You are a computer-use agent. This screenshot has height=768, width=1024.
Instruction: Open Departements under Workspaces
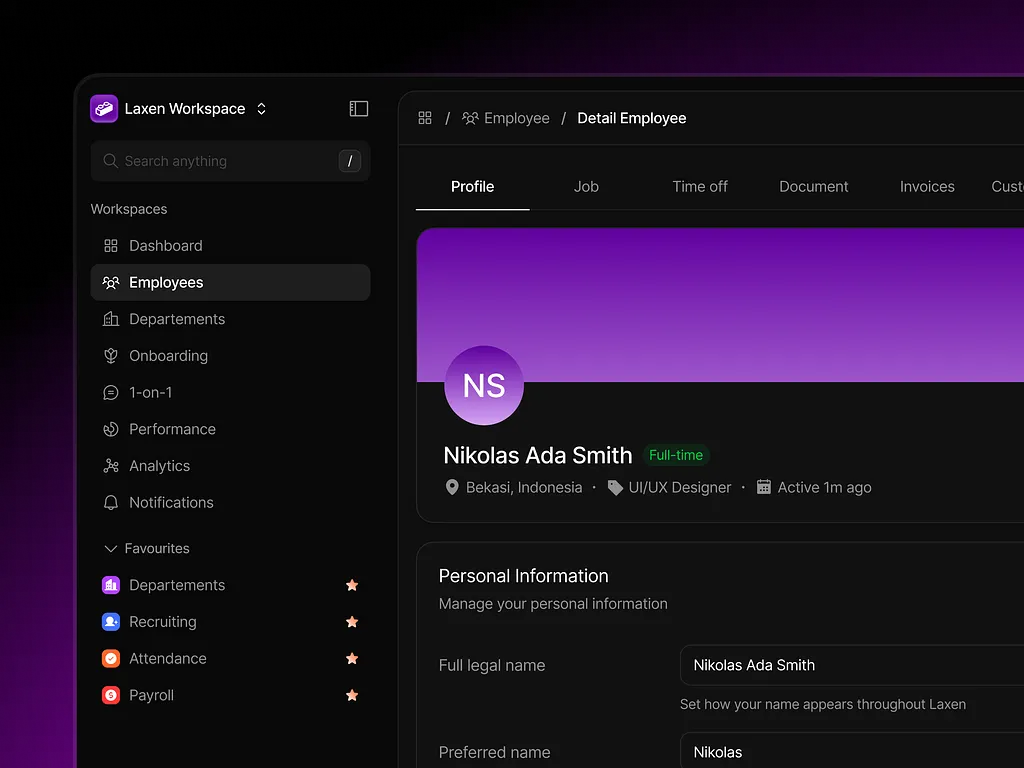pyautogui.click(x=231, y=319)
